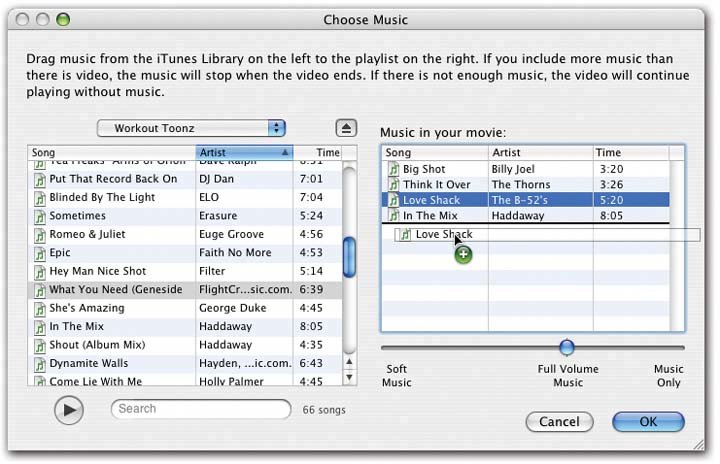
Task: Play the selected song preview
Action: tap(69, 410)
